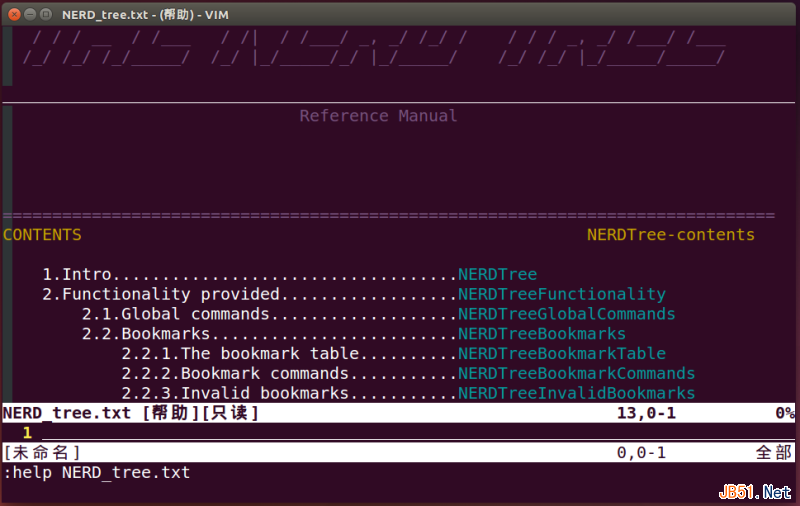
Task: Click '2.2.1.The bookmark table' entry
Action: (x=241, y=354)
